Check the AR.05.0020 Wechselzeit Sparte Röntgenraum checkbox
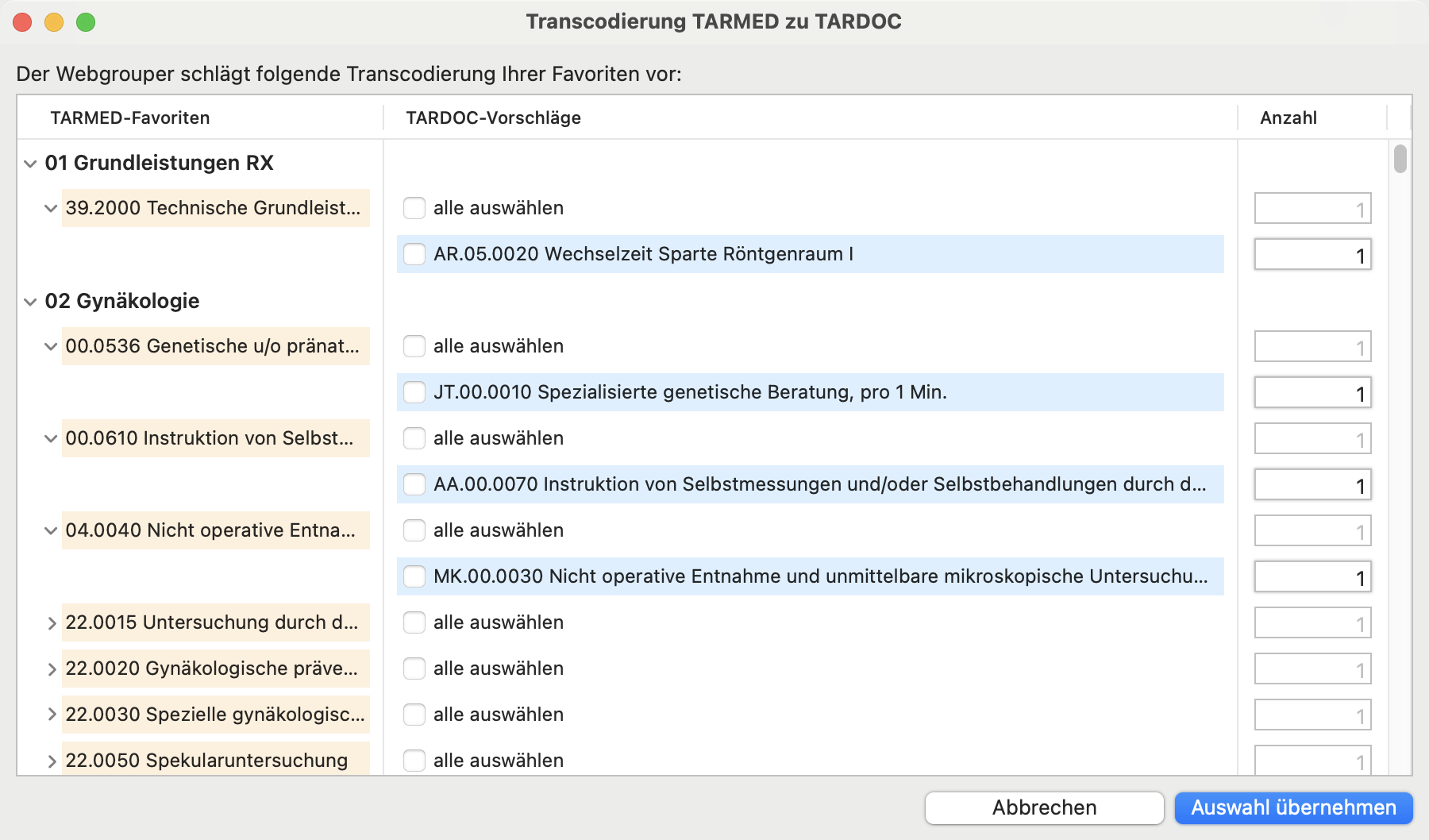Screen dimensions: 1429x840 414,254
